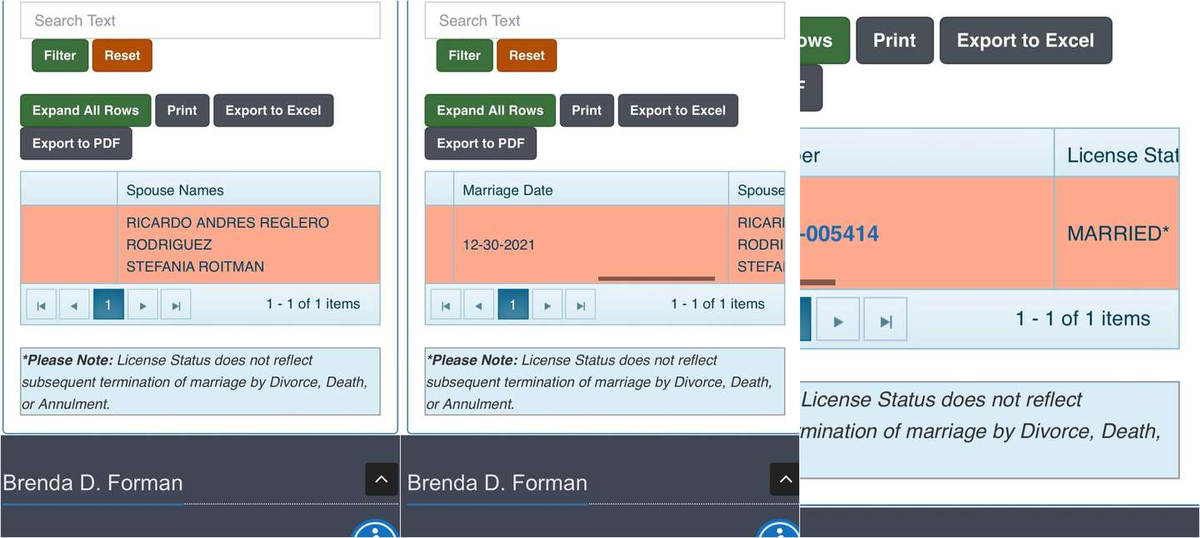Collapse footer chevron in left panel
This screenshot has width=1200, height=538.
click(x=380, y=480)
